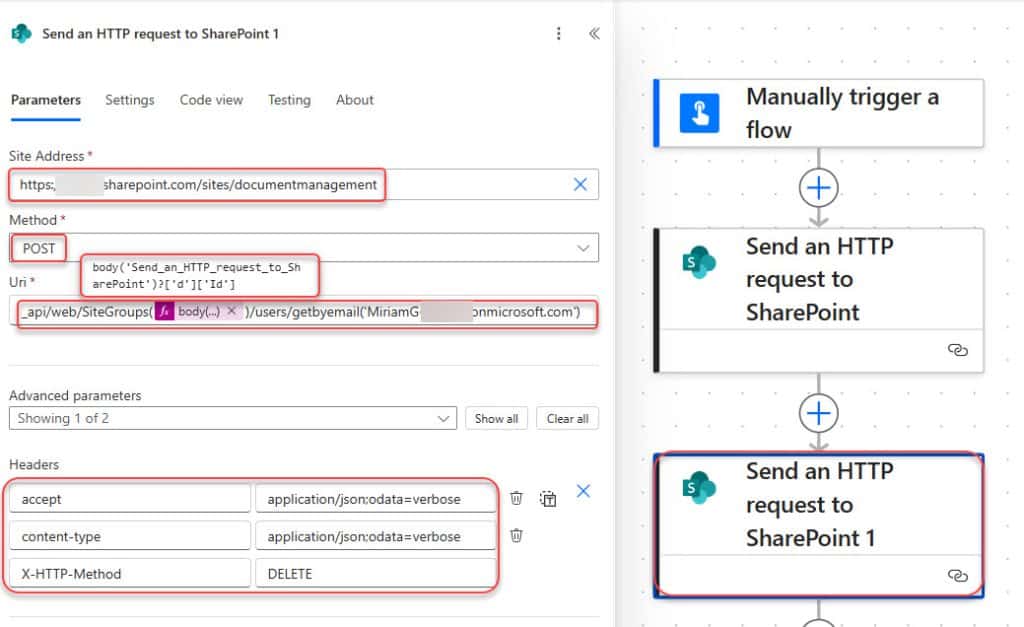Click chain icon on first HTTP request card
Viewport: 1024px width, 627px height.
[958, 351]
